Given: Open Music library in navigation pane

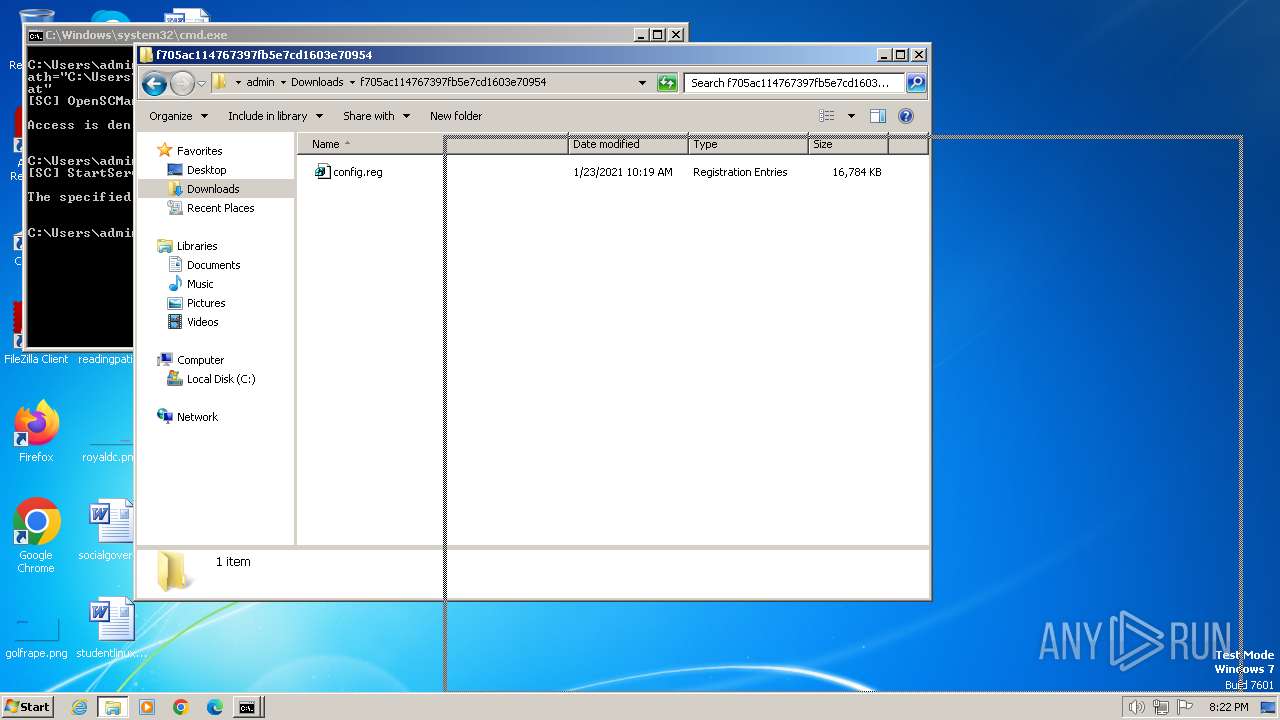Looking at the screenshot, I should pyautogui.click(x=200, y=284).
